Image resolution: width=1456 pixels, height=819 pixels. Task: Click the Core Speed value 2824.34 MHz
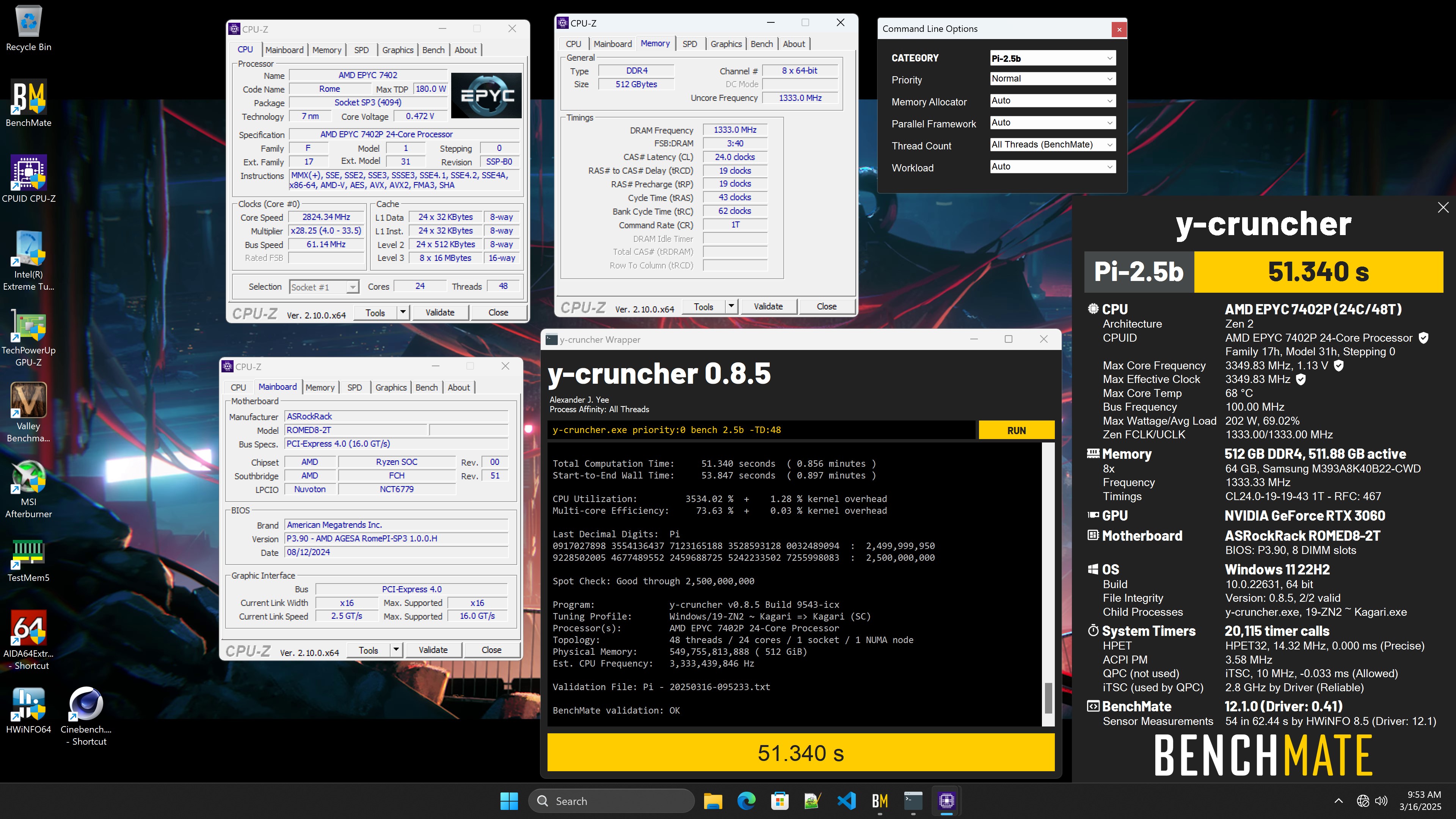tap(326, 217)
